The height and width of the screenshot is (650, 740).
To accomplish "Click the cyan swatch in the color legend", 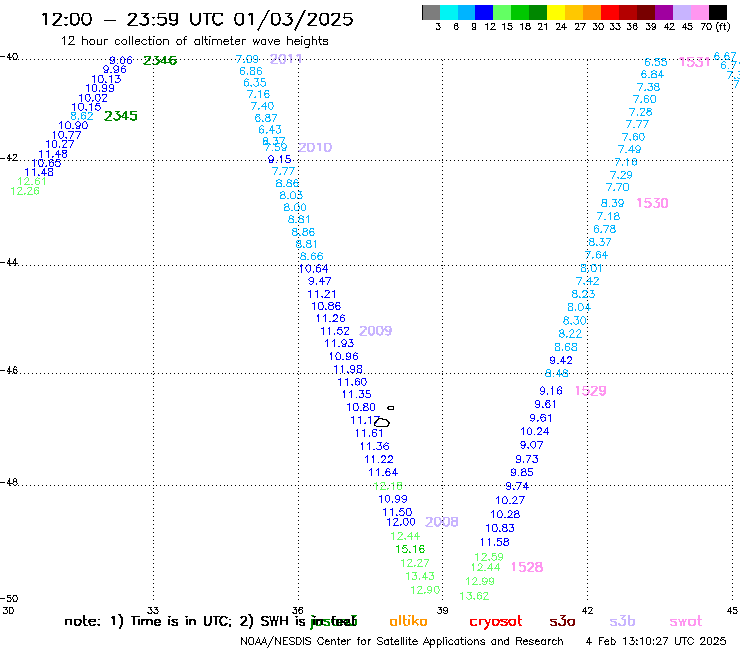I will click(449, 12).
